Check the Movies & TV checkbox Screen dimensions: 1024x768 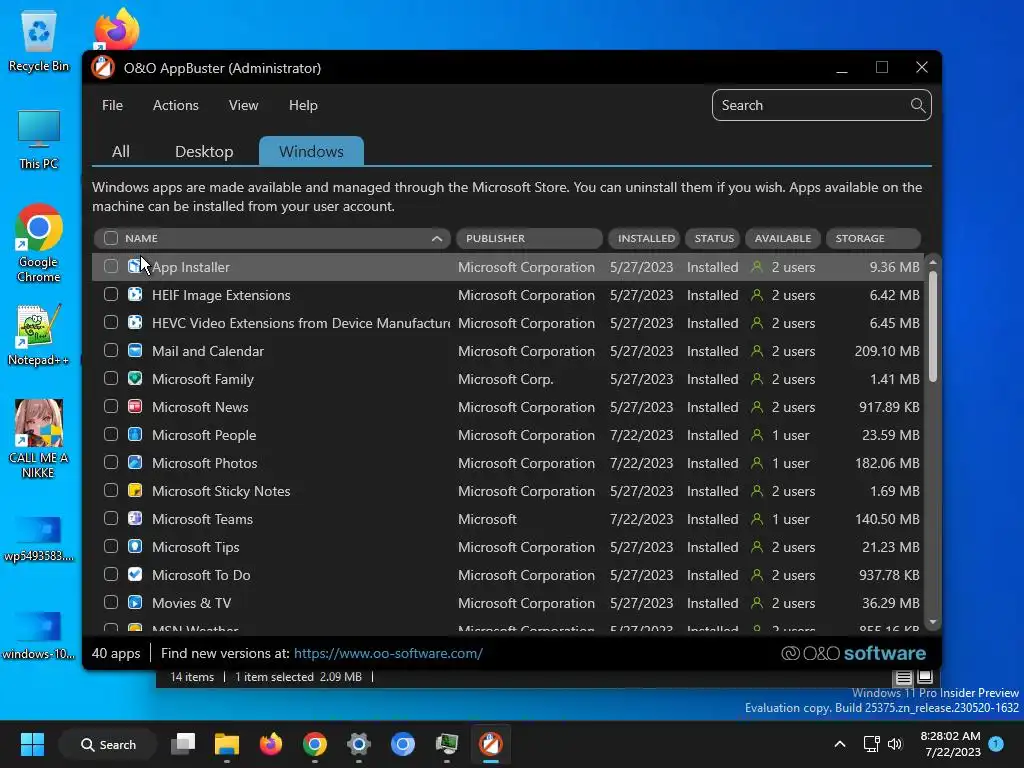[111, 603]
